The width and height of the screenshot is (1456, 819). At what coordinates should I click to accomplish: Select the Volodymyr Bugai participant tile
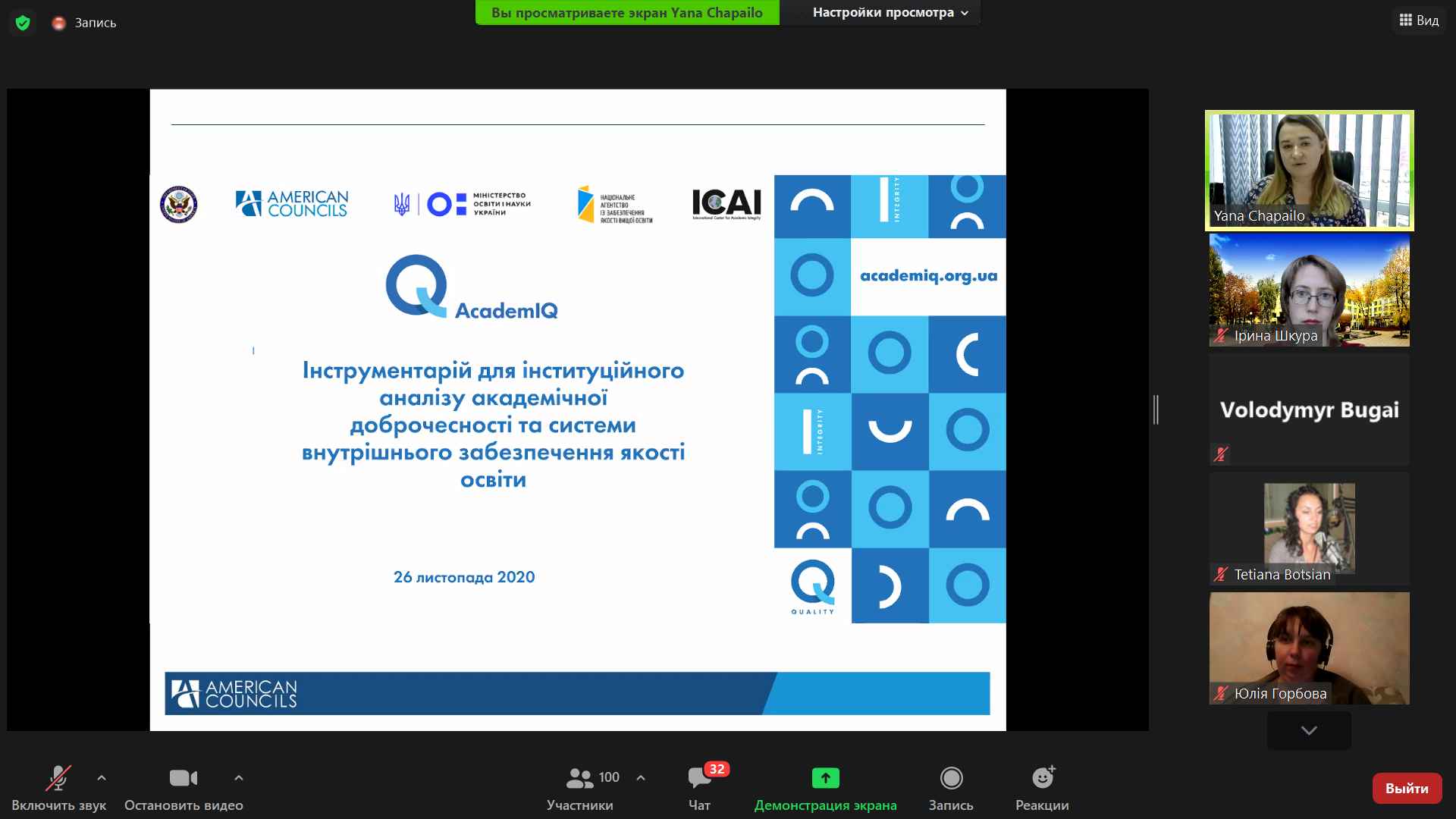click(1310, 409)
